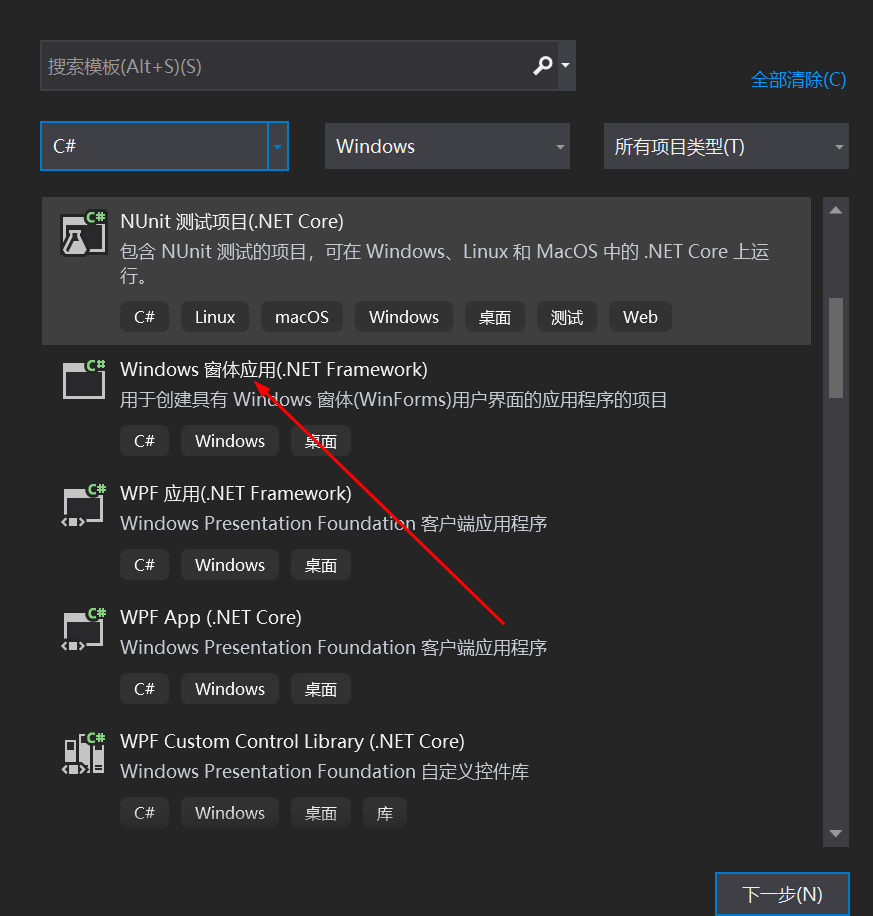Click the Web tag under NUnit
Screen dimensions: 873x916
click(640, 317)
